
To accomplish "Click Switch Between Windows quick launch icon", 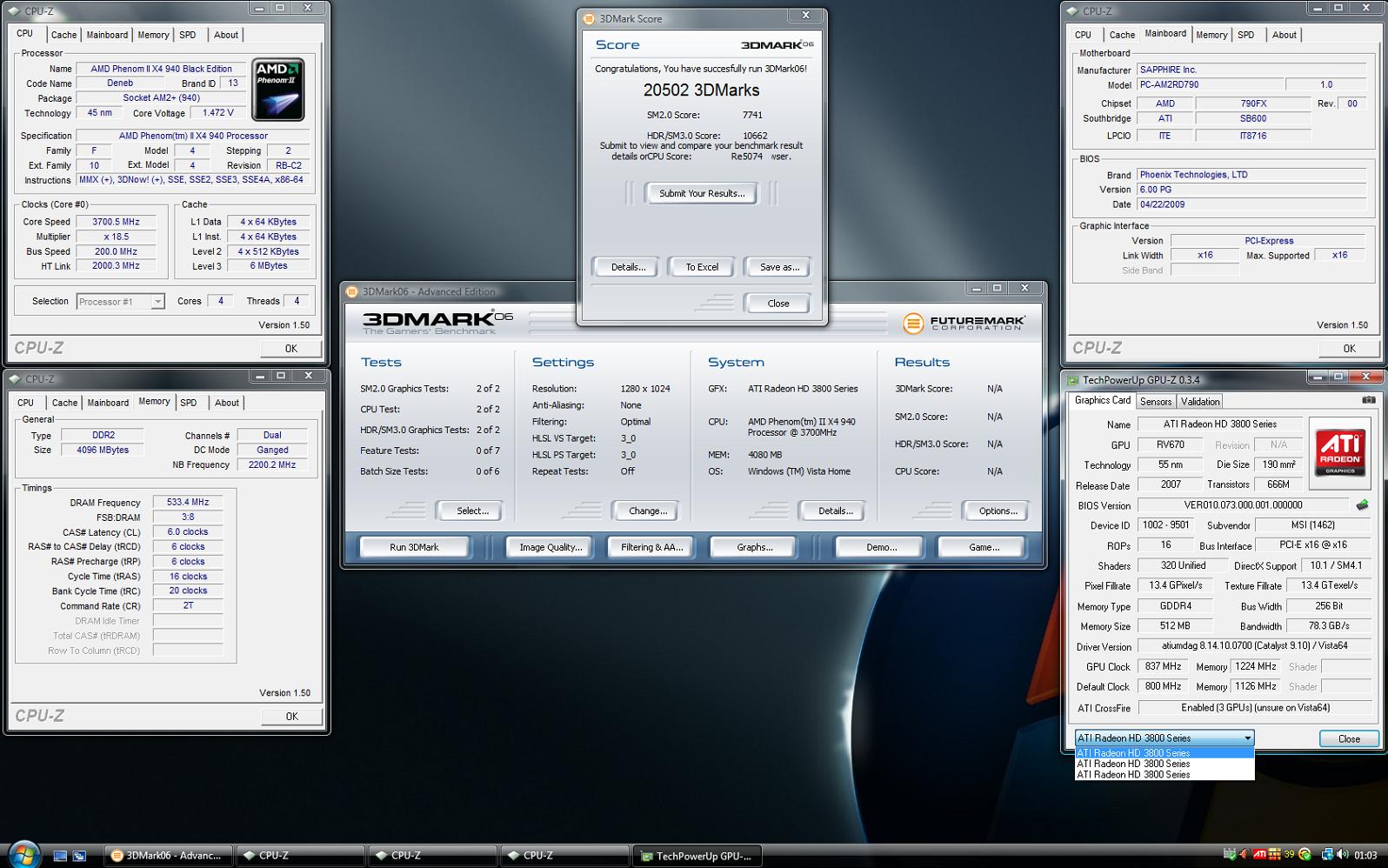I will (x=79, y=856).
